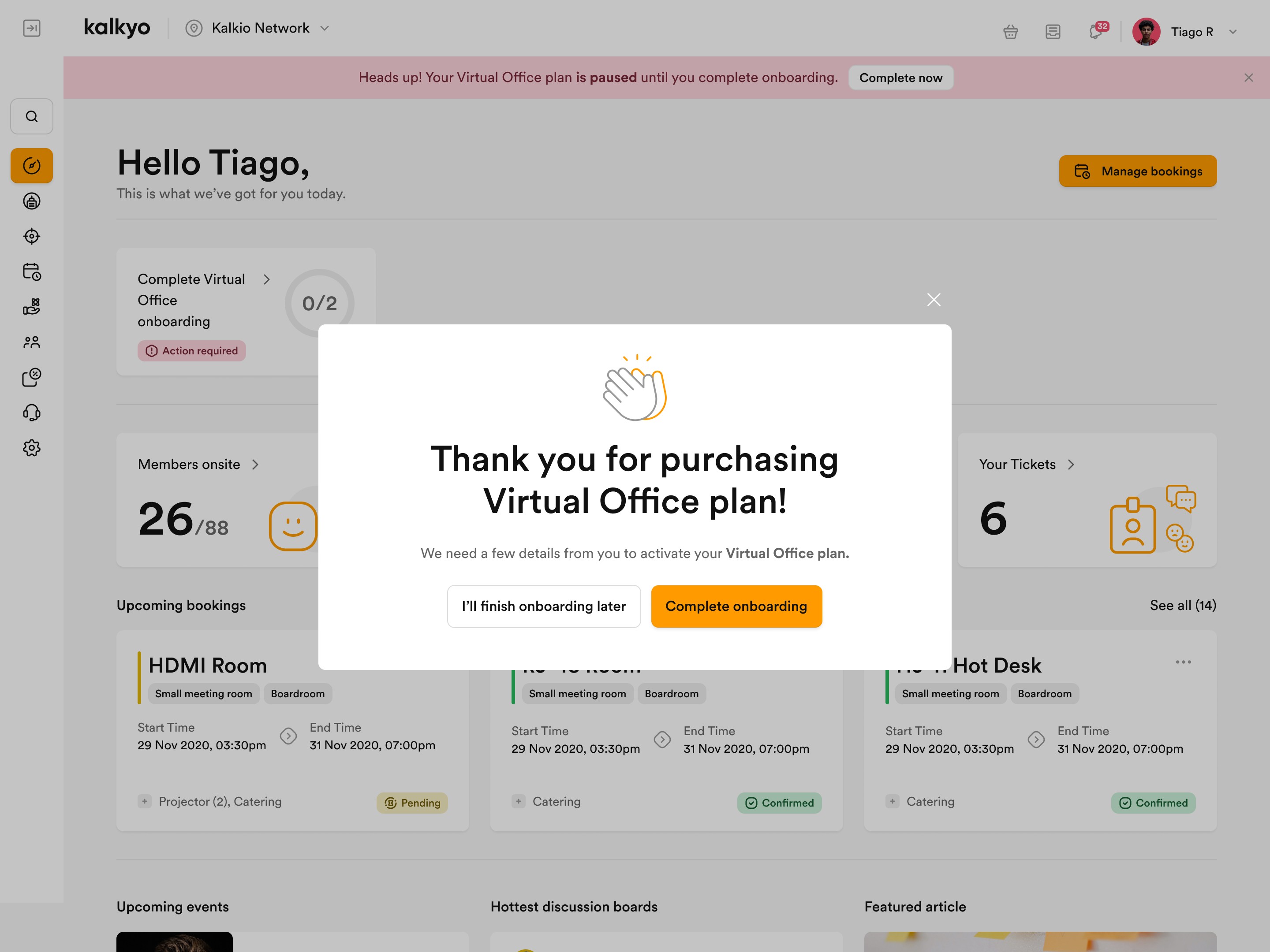Expand the Members onsite chevron

coord(255,464)
